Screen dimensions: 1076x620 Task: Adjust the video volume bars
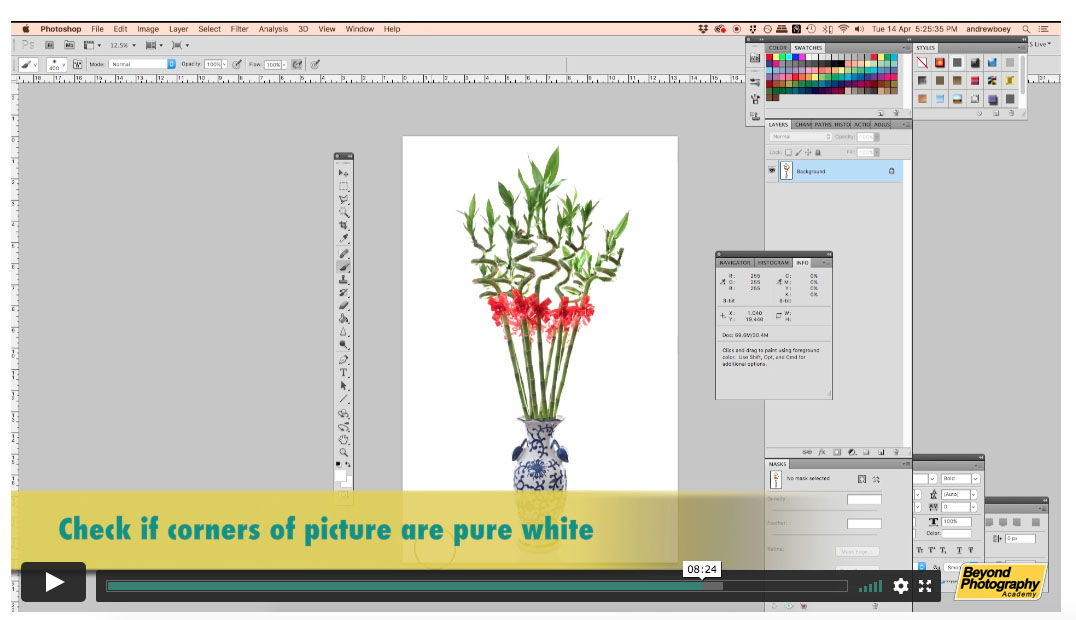[x=870, y=586]
